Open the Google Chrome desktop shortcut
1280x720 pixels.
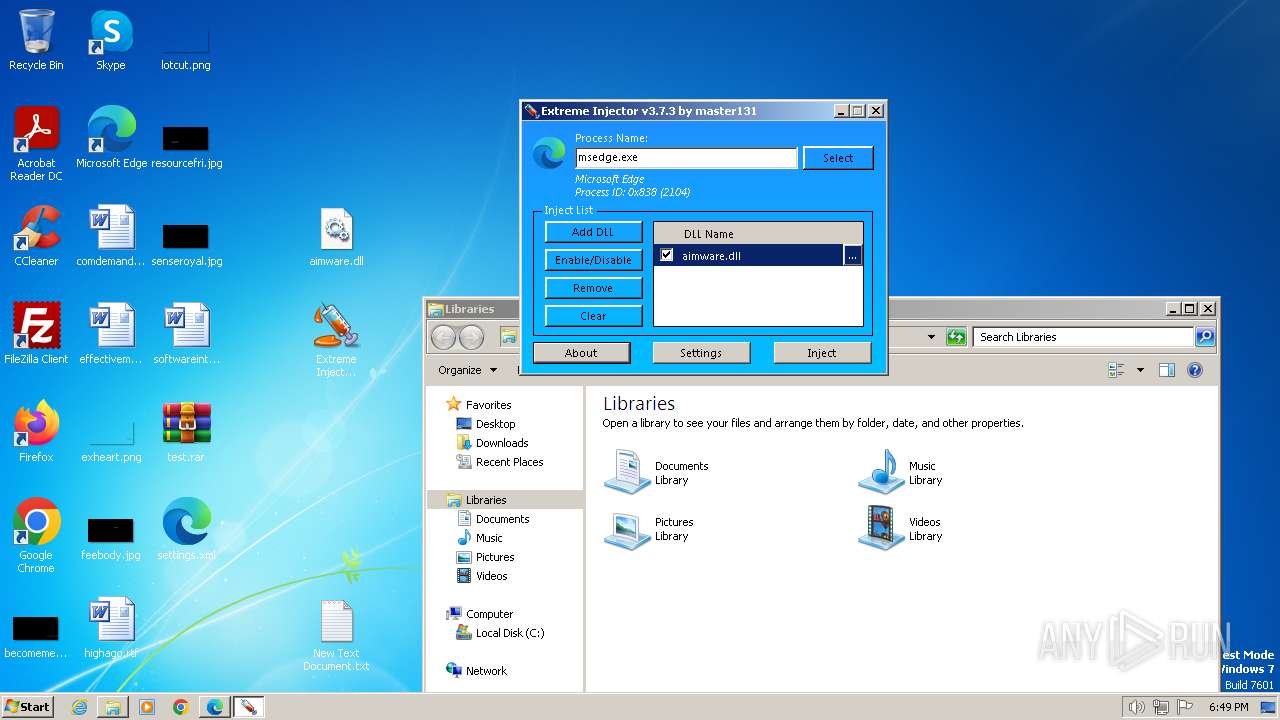[36, 535]
